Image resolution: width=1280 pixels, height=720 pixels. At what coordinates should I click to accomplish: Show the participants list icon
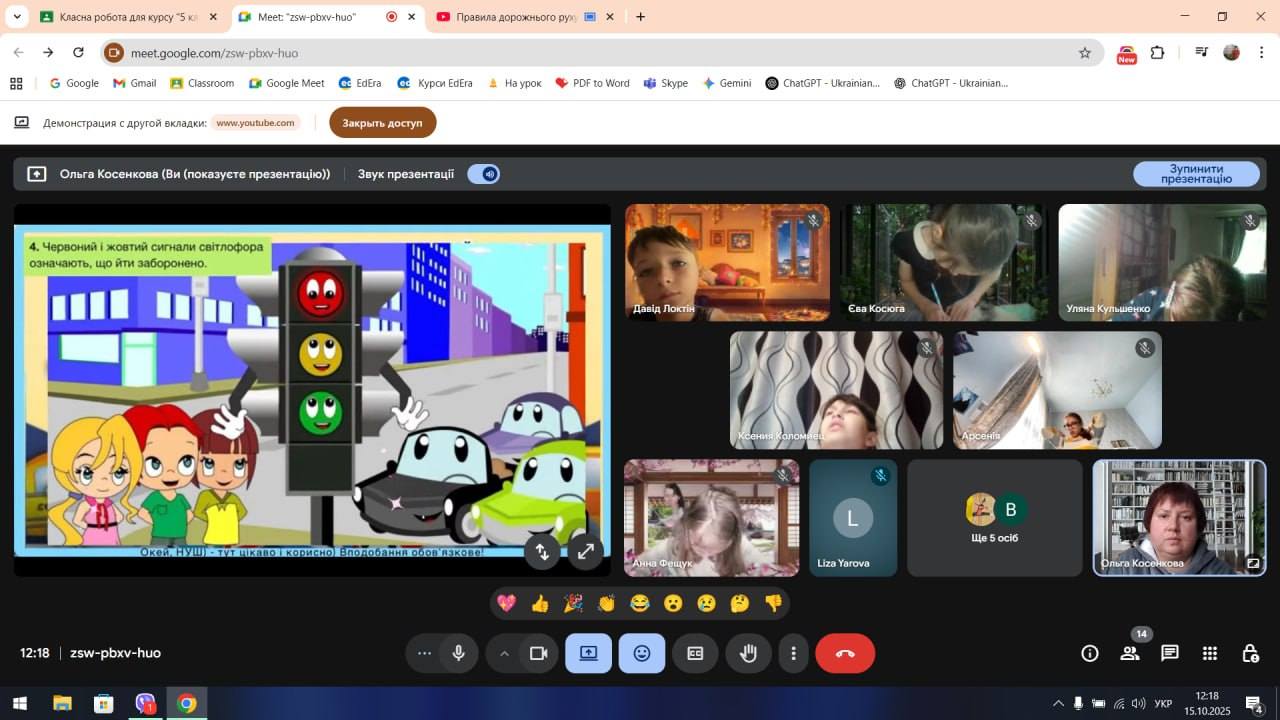(x=1130, y=653)
